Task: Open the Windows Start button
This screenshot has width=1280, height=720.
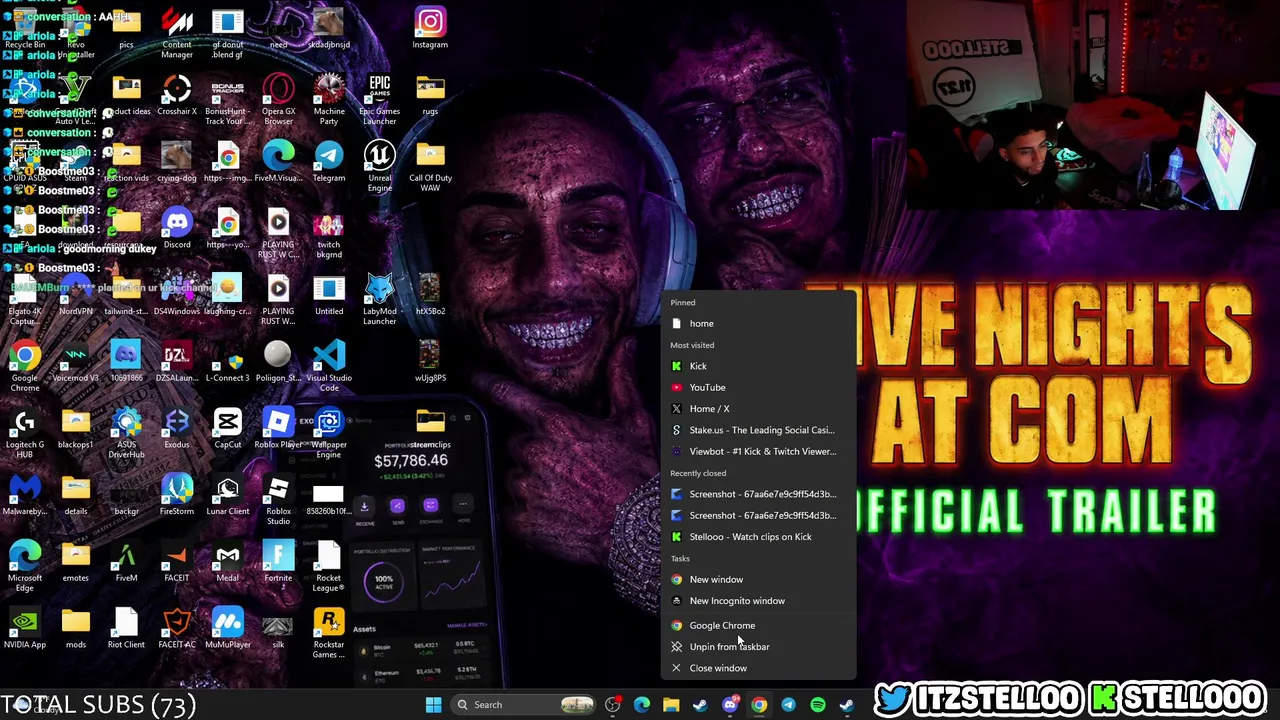Action: click(433, 705)
